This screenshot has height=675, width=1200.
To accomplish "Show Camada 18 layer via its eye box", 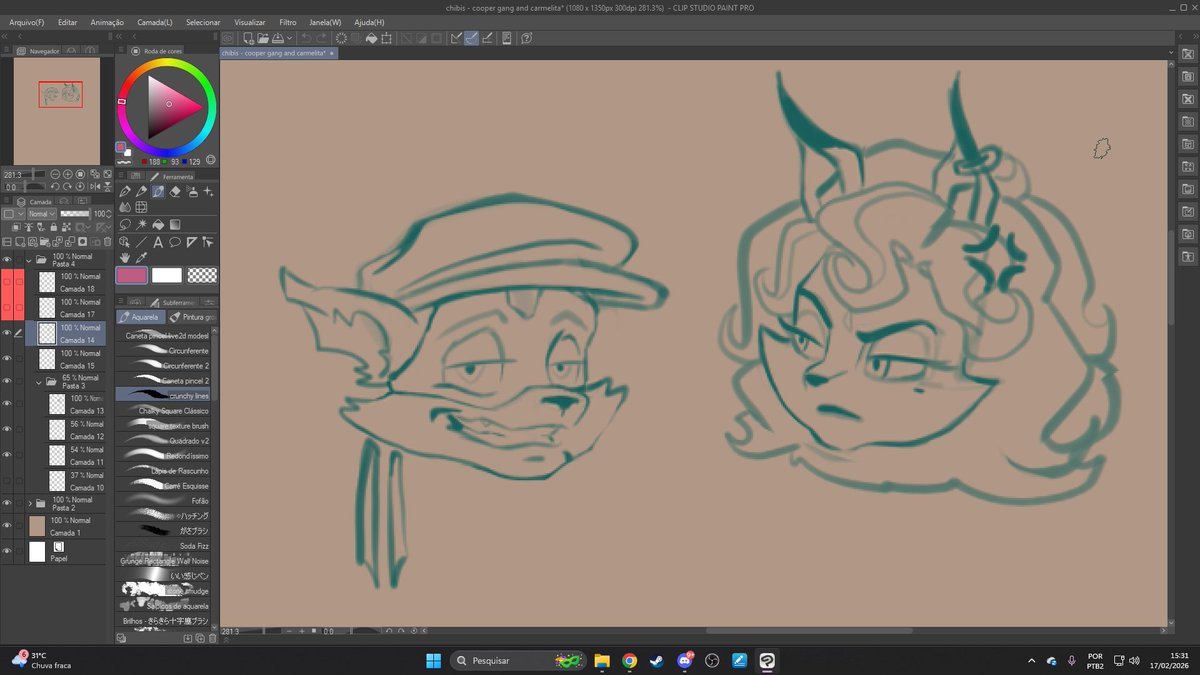I will 7,282.
